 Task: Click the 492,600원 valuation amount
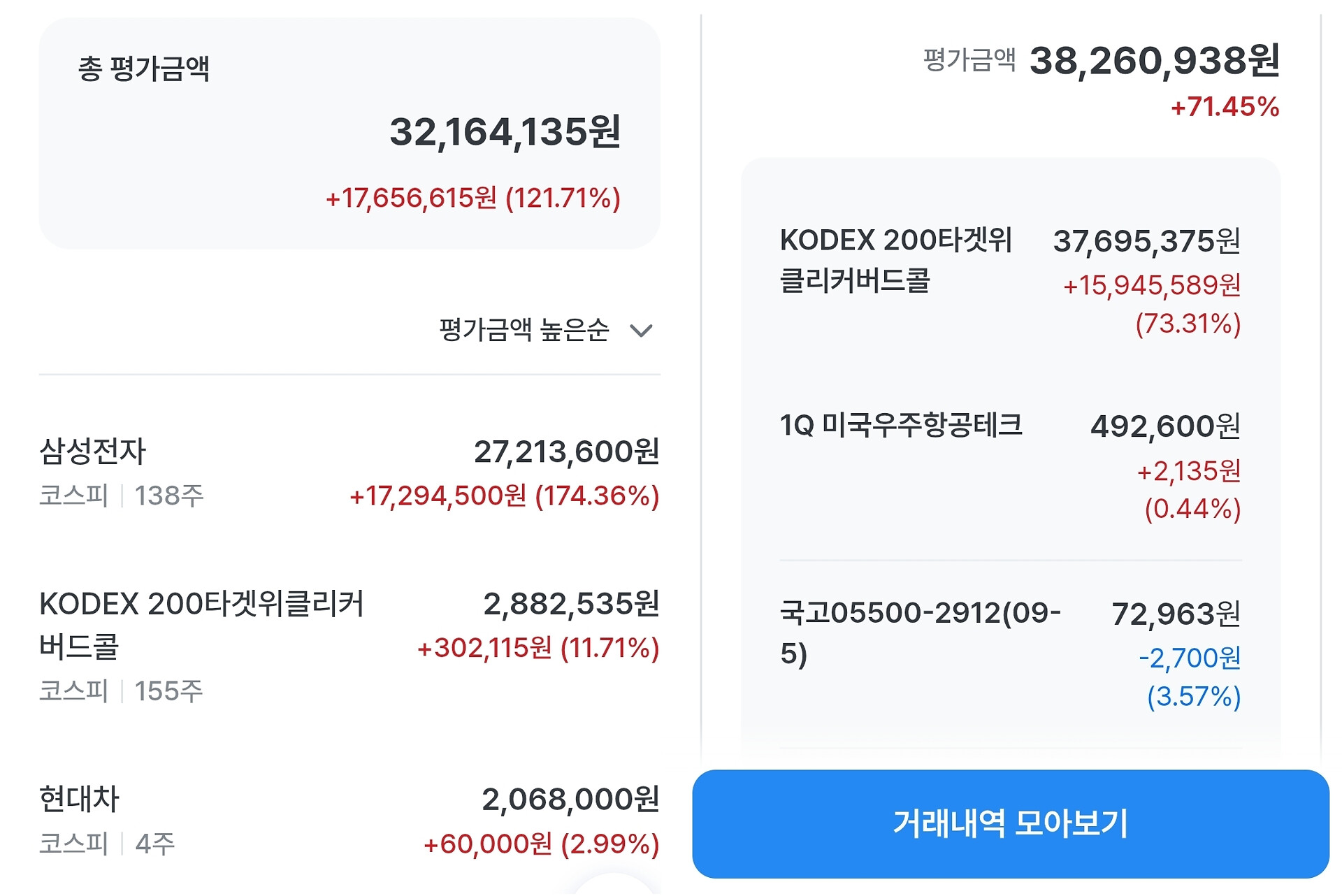click(x=1165, y=426)
